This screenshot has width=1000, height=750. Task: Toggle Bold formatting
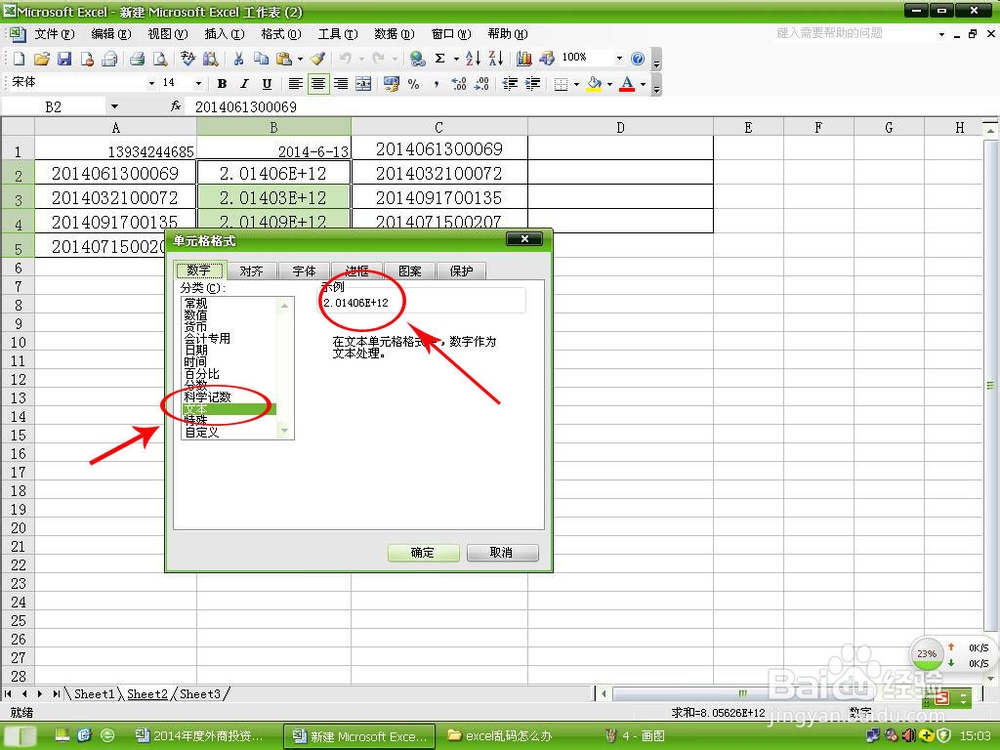222,84
